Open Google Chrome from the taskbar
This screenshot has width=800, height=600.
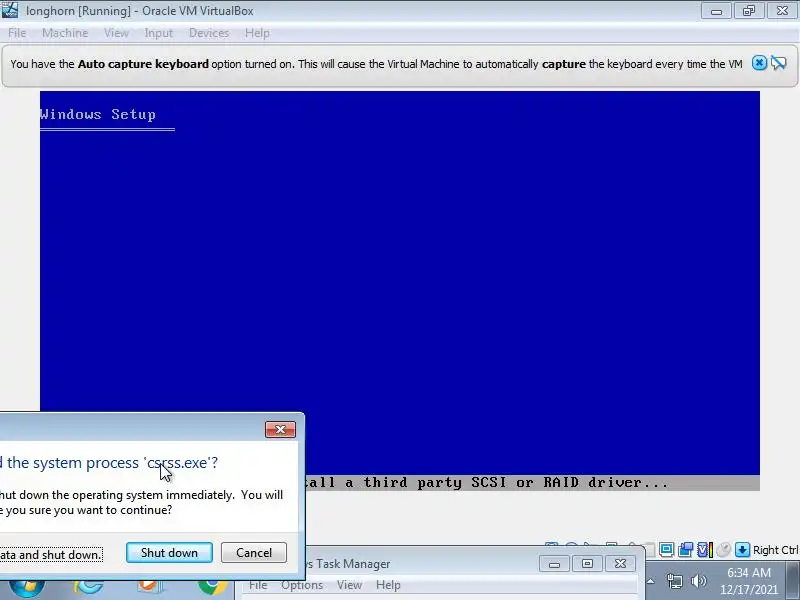pos(213,587)
